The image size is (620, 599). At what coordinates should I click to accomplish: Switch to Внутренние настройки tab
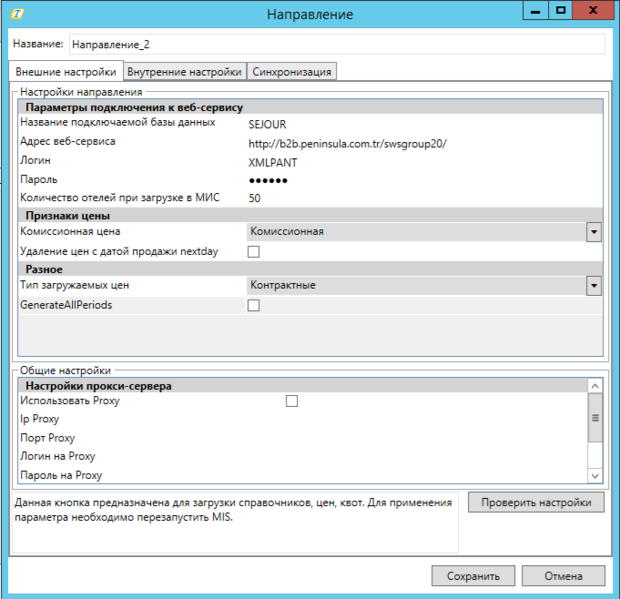pyautogui.click(x=184, y=72)
